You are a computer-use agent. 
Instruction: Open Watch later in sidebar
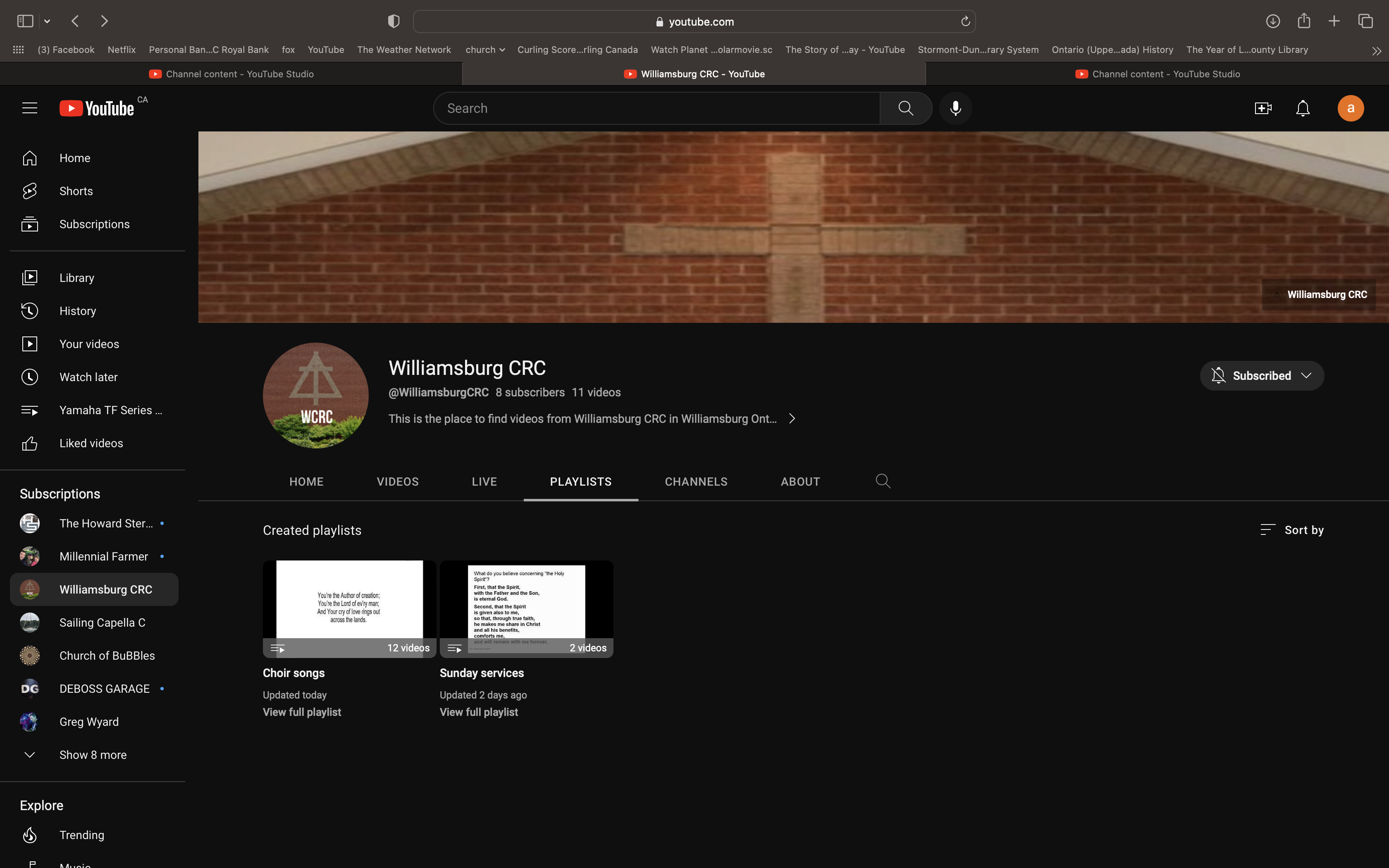click(x=94, y=377)
